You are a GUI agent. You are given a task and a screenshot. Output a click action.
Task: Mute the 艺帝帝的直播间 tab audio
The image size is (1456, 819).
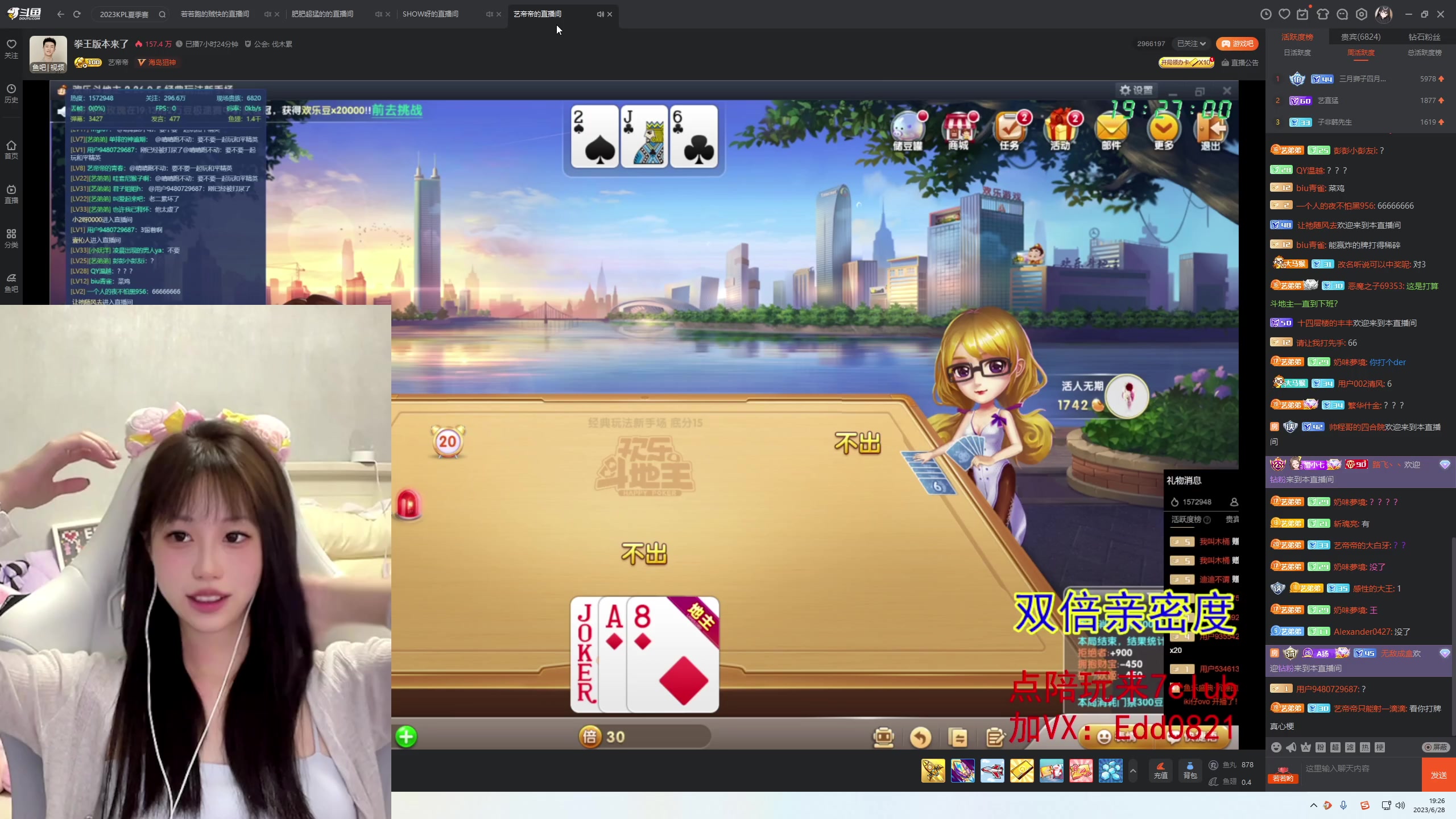tap(600, 14)
